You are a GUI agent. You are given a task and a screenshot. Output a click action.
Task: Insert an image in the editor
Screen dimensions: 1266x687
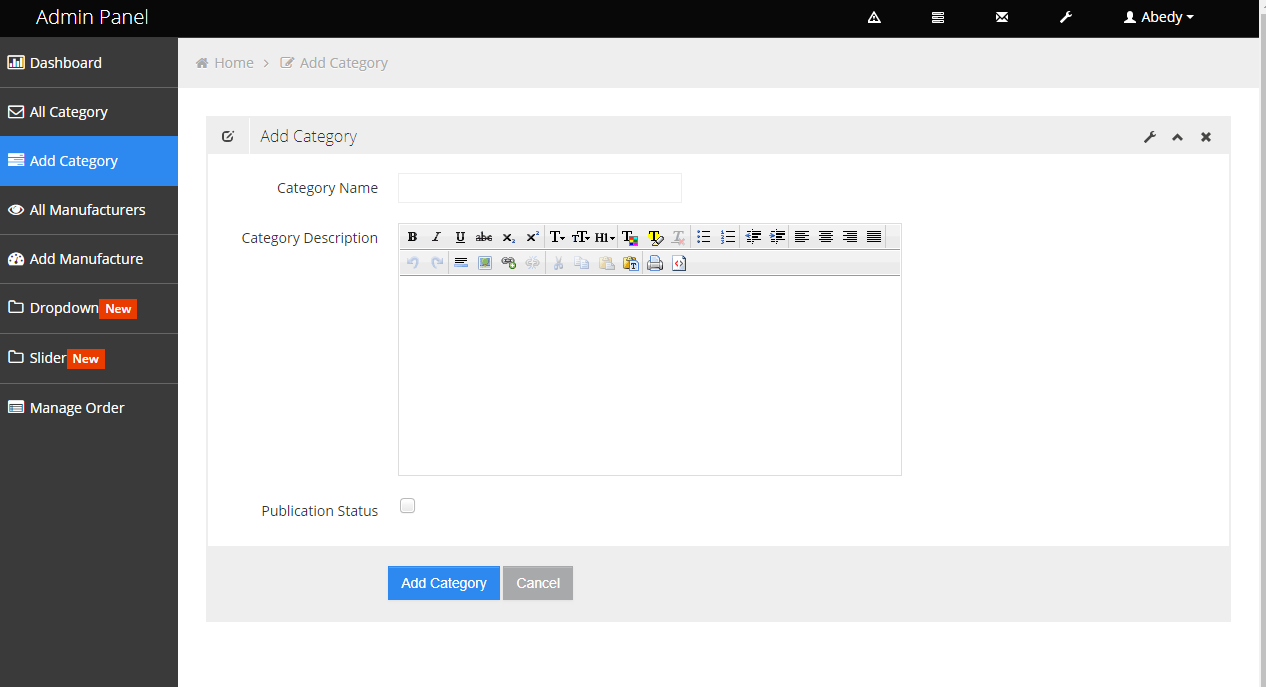click(x=485, y=263)
